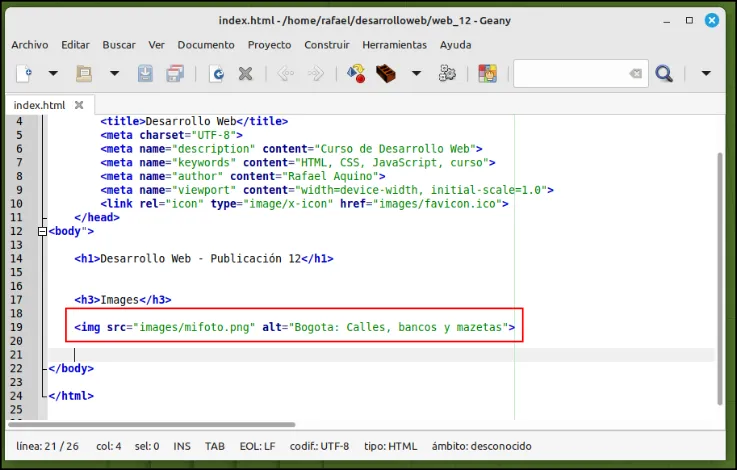Image resolution: width=737 pixels, height=470 pixels.
Task: Click the vertical scrollbar of the editor
Action: tap(720, 278)
